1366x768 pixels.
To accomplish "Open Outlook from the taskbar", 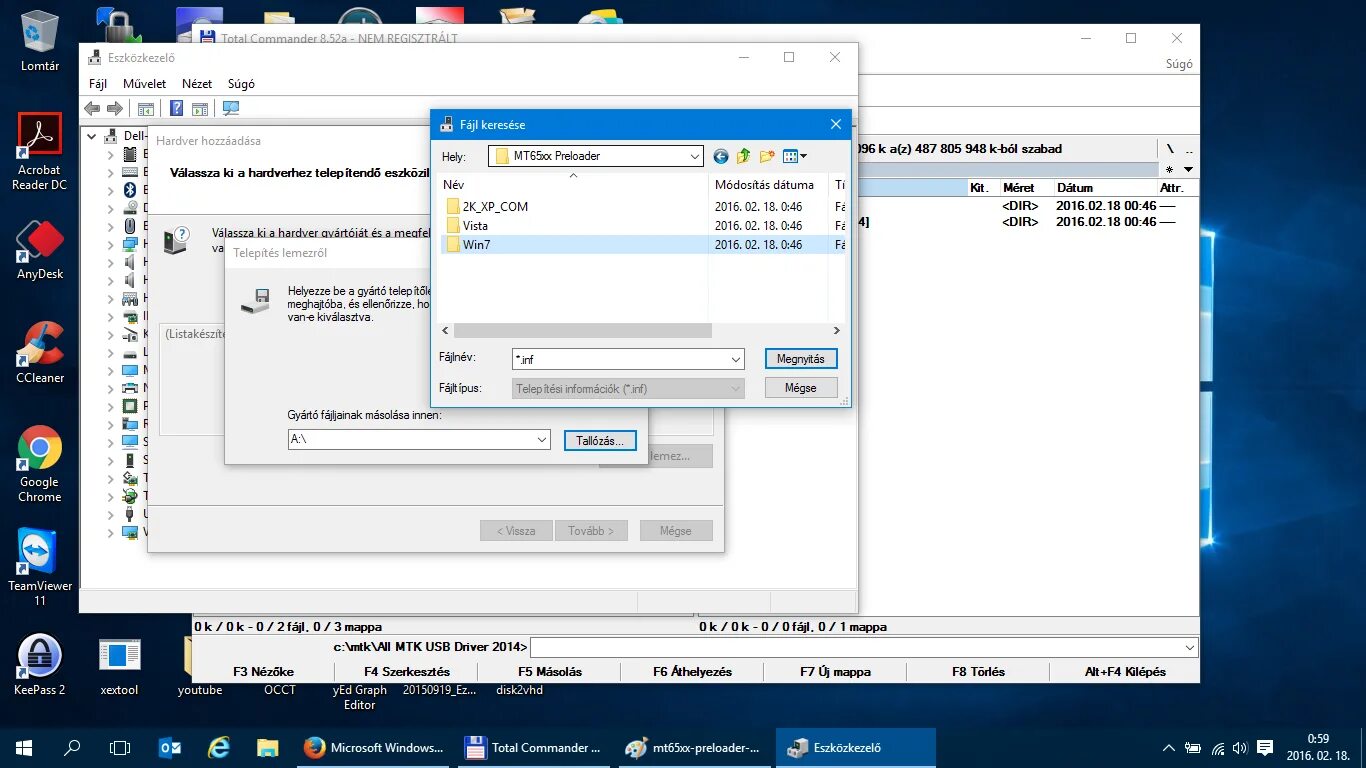I will [170, 747].
